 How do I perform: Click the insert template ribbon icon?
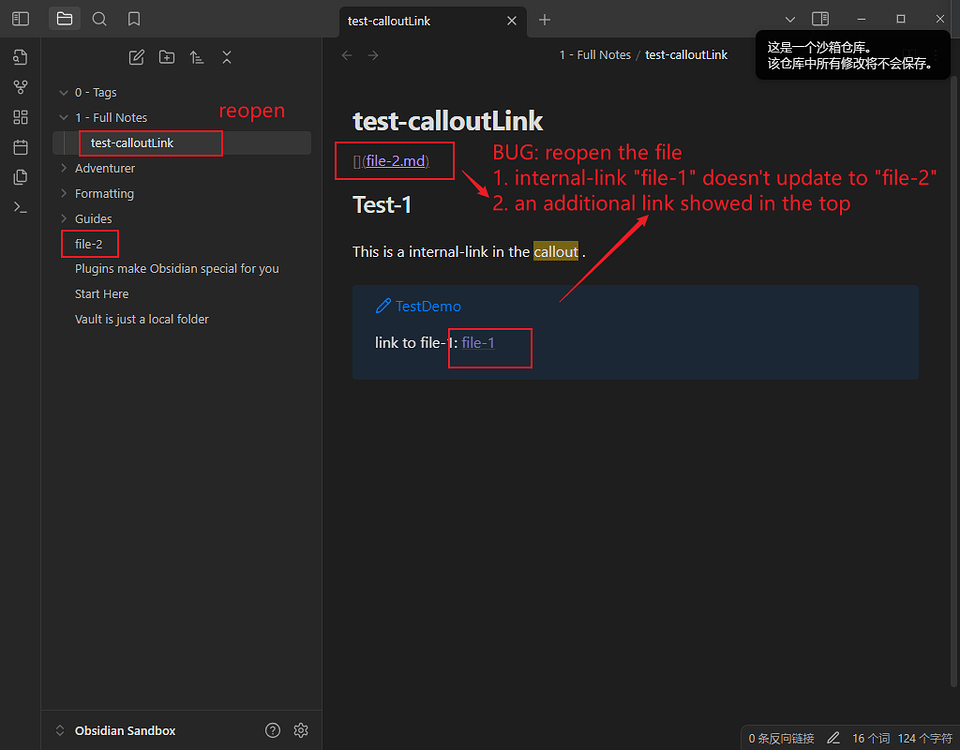point(20,177)
